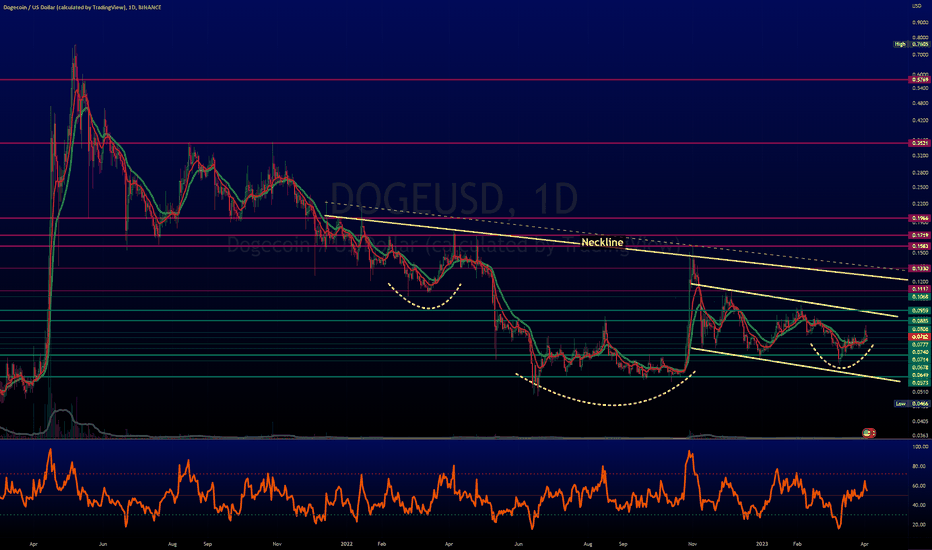Image resolution: width=932 pixels, height=550 pixels.
Task: Click the economic events flag icon near chart bottom
Action: tap(868, 433)
